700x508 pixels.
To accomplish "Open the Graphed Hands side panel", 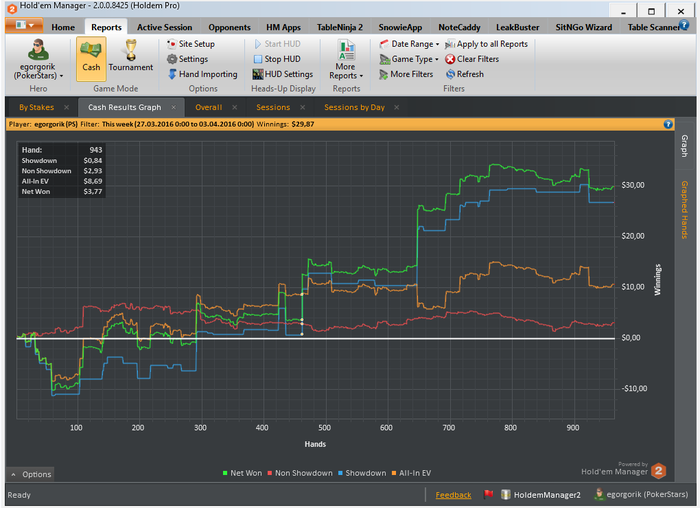I will (x=685, y=210).
